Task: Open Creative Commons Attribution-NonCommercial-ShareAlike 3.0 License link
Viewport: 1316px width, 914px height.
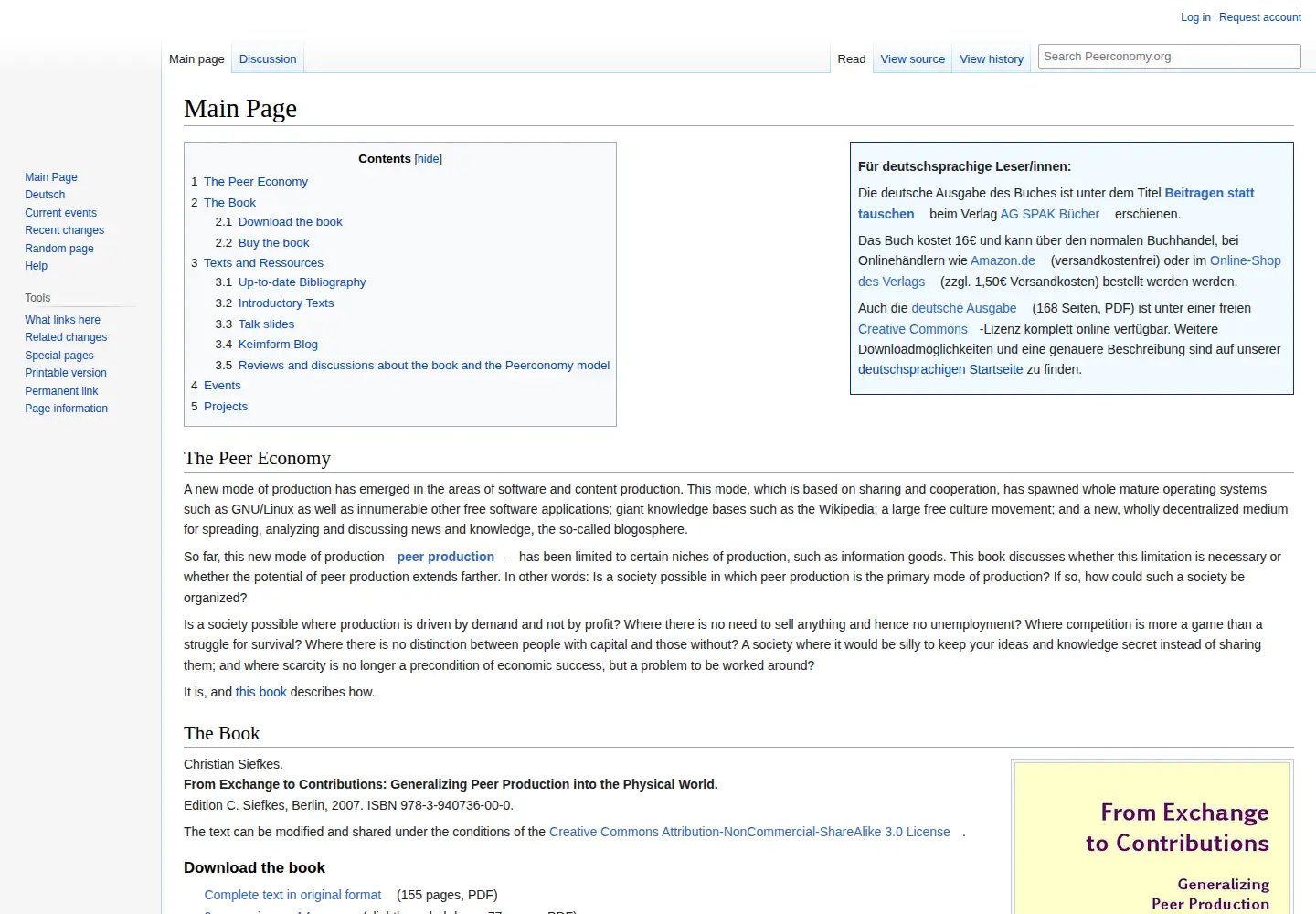Action: (749, 832)
